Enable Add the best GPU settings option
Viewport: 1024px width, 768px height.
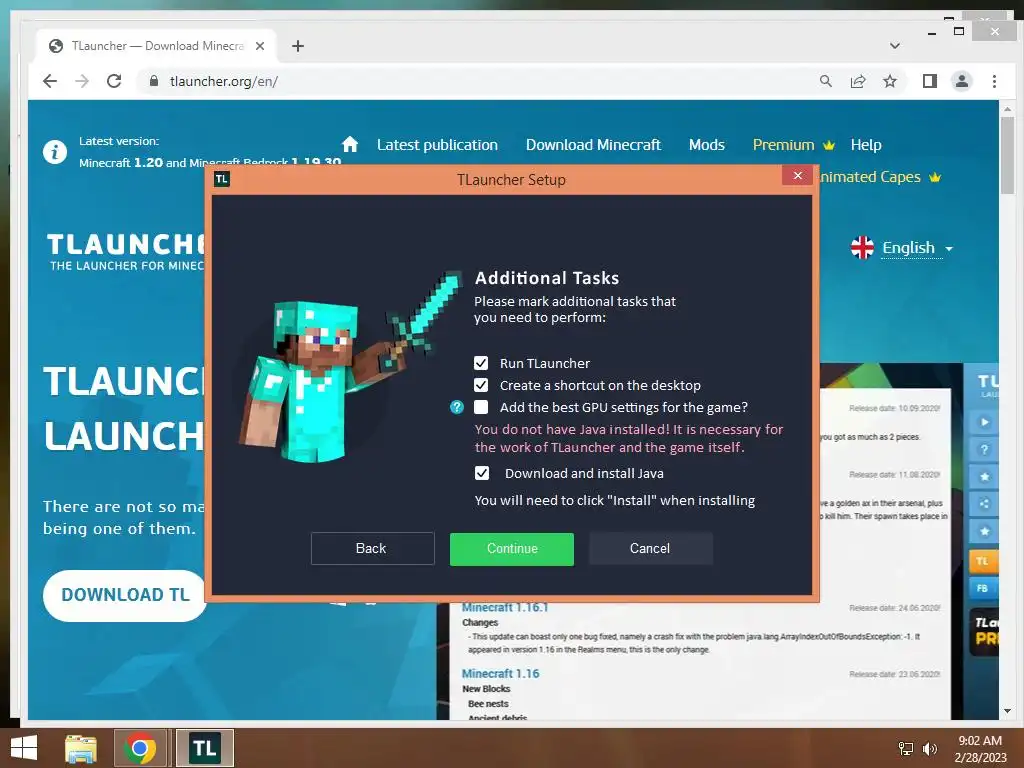(481, 408)
